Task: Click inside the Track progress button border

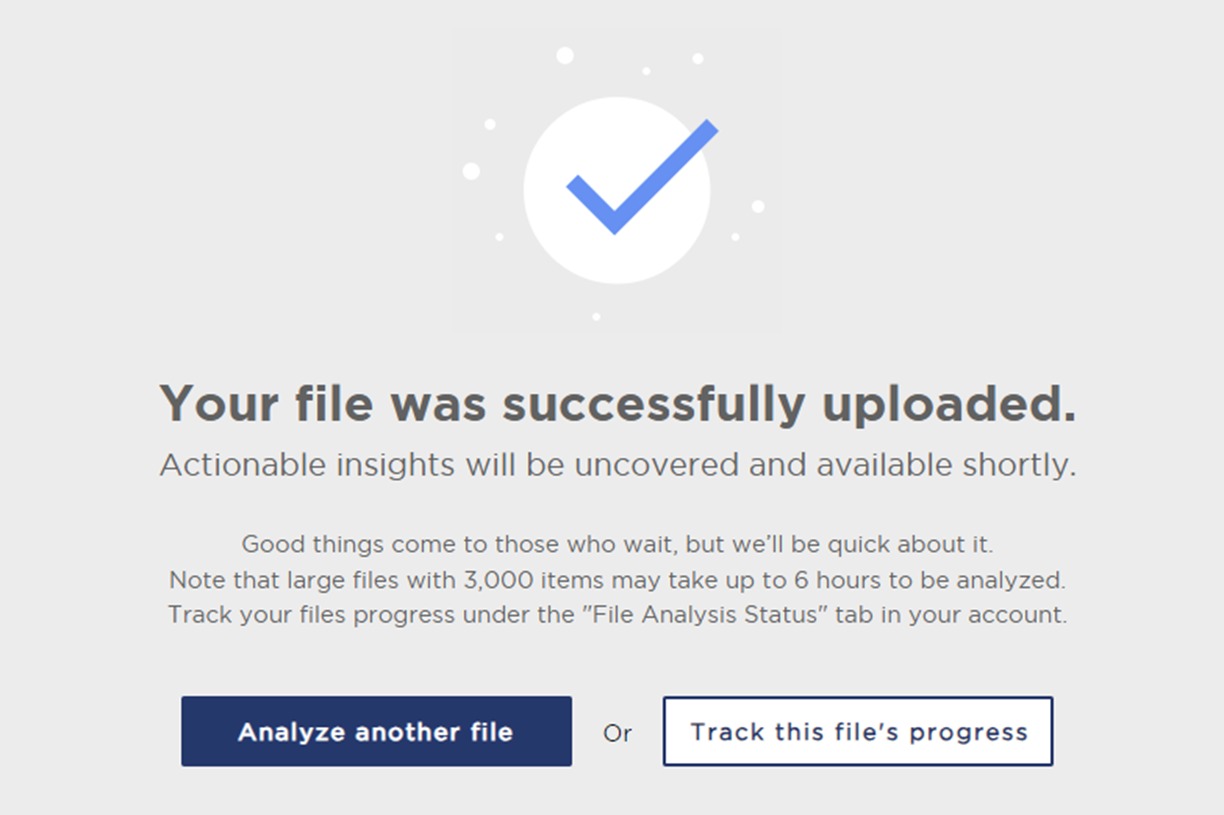Action: pos(858,731)
